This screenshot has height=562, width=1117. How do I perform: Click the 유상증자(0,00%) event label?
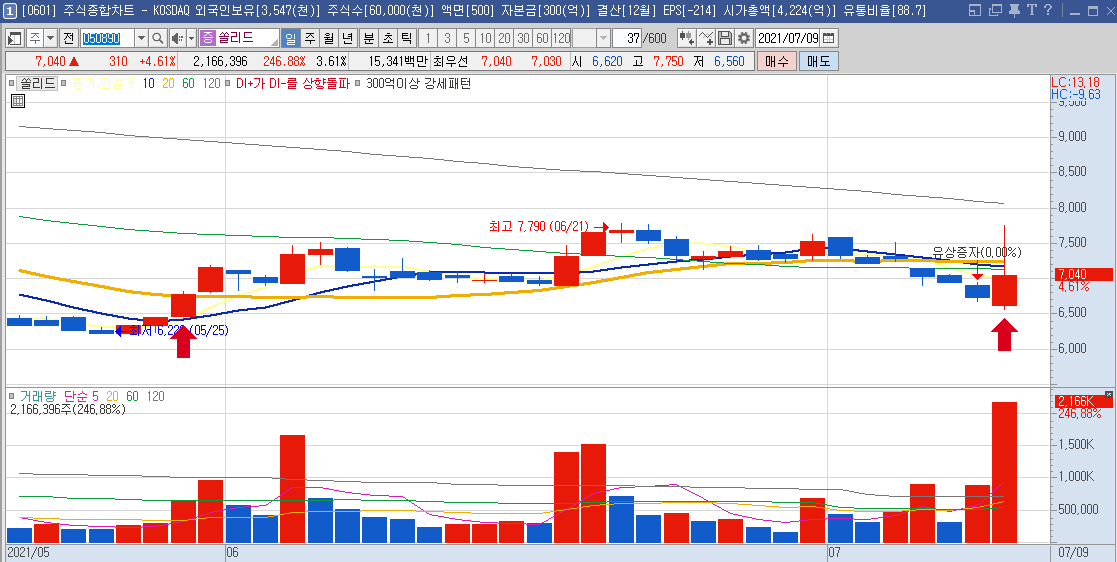pyautogui.click(x=977, y=252)
